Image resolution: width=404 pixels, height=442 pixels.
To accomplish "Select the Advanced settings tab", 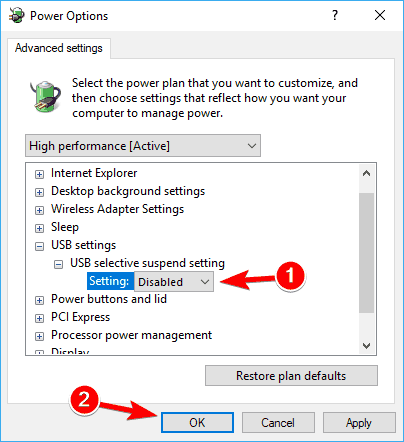I will point(59,48).
